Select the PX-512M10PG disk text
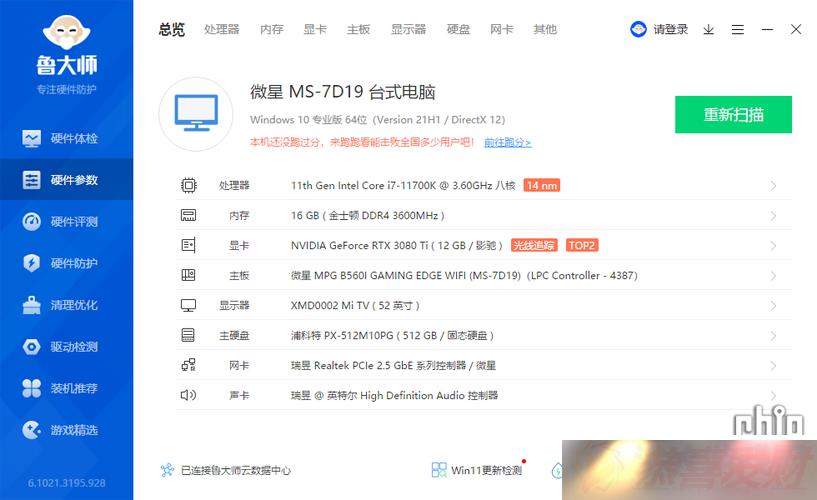The height and width of the screenshot is (500, 817). [392, 335]
